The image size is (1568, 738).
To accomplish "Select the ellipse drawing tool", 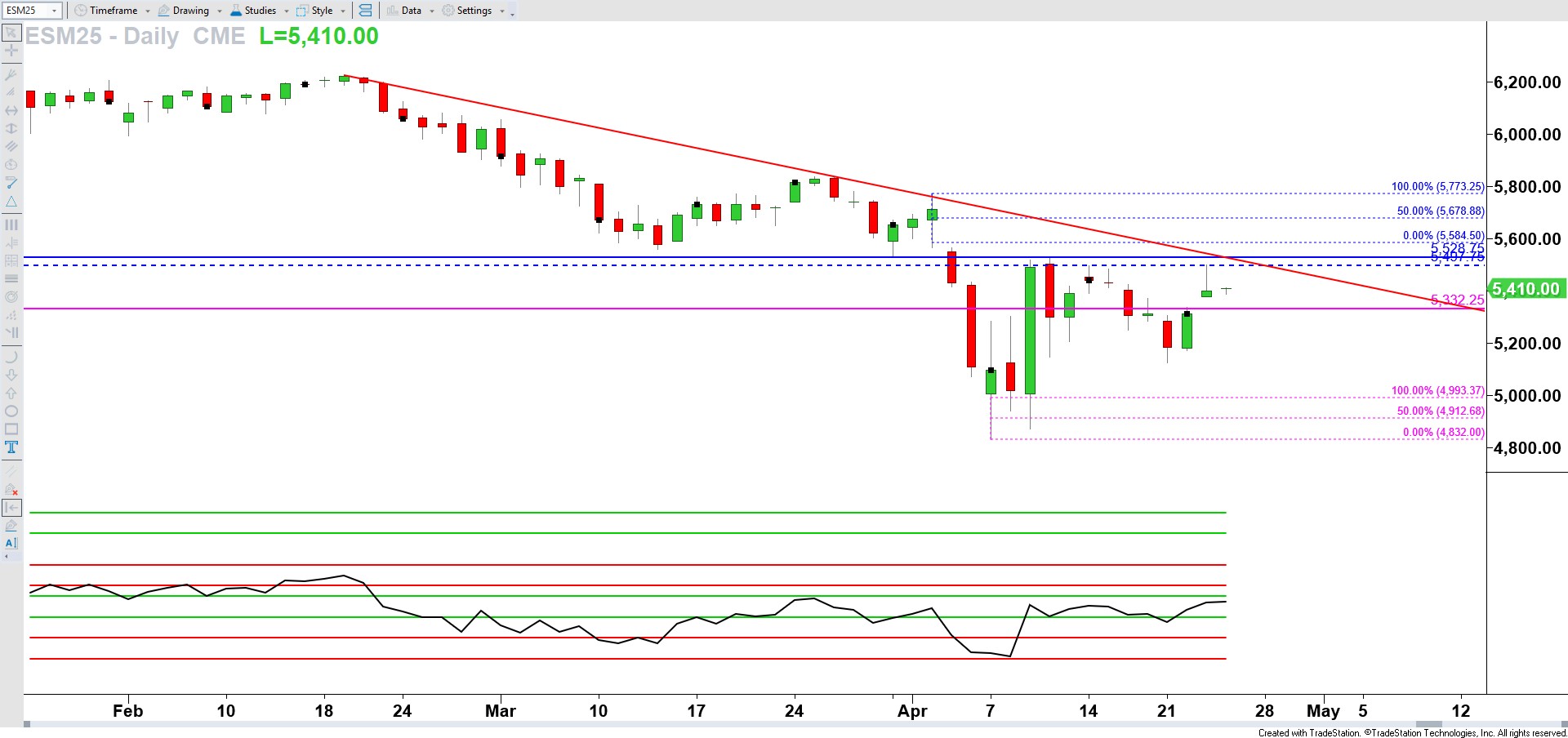I will click(x=11, y=411).
